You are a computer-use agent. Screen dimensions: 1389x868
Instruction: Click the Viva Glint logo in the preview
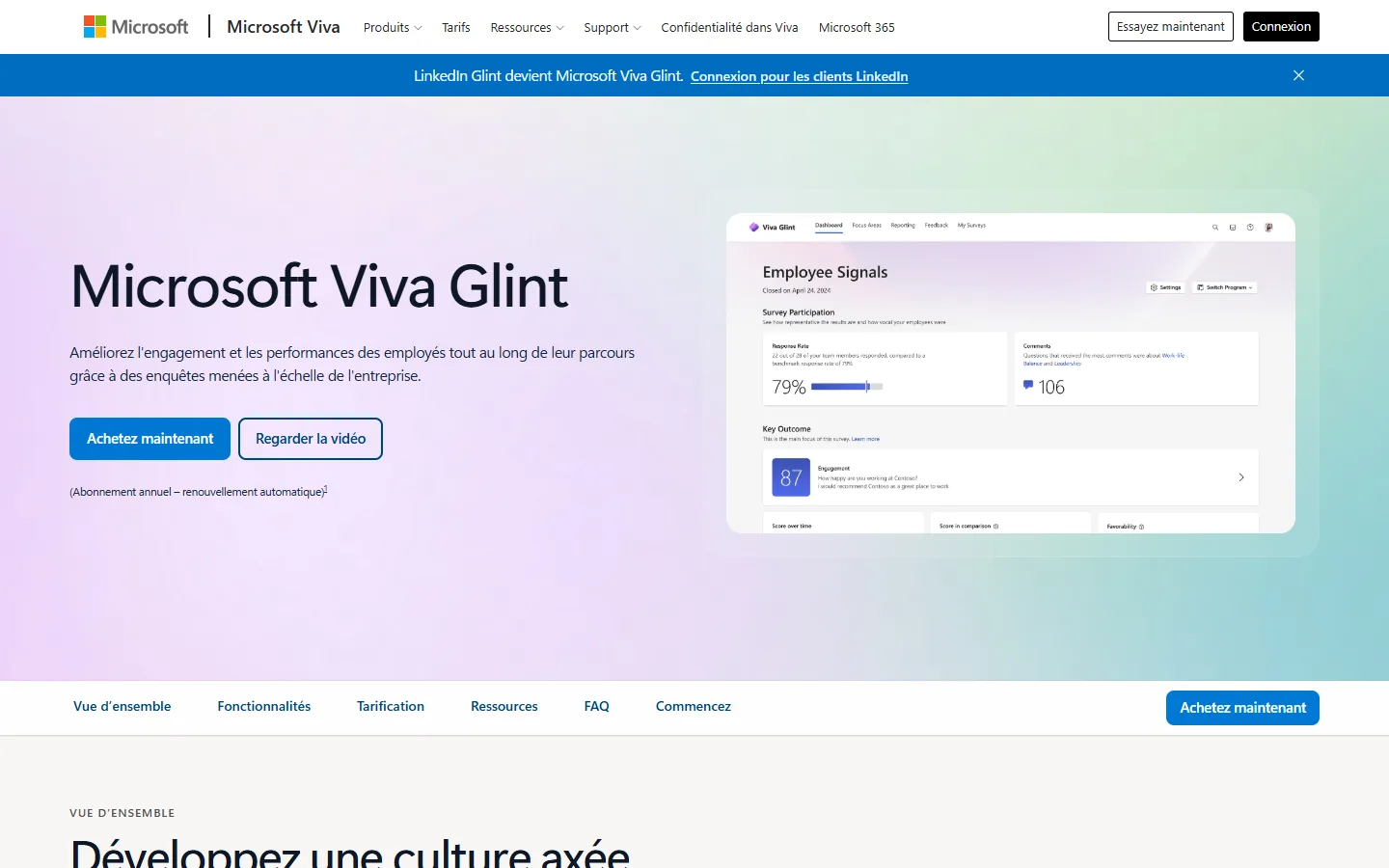pos(773,227)
